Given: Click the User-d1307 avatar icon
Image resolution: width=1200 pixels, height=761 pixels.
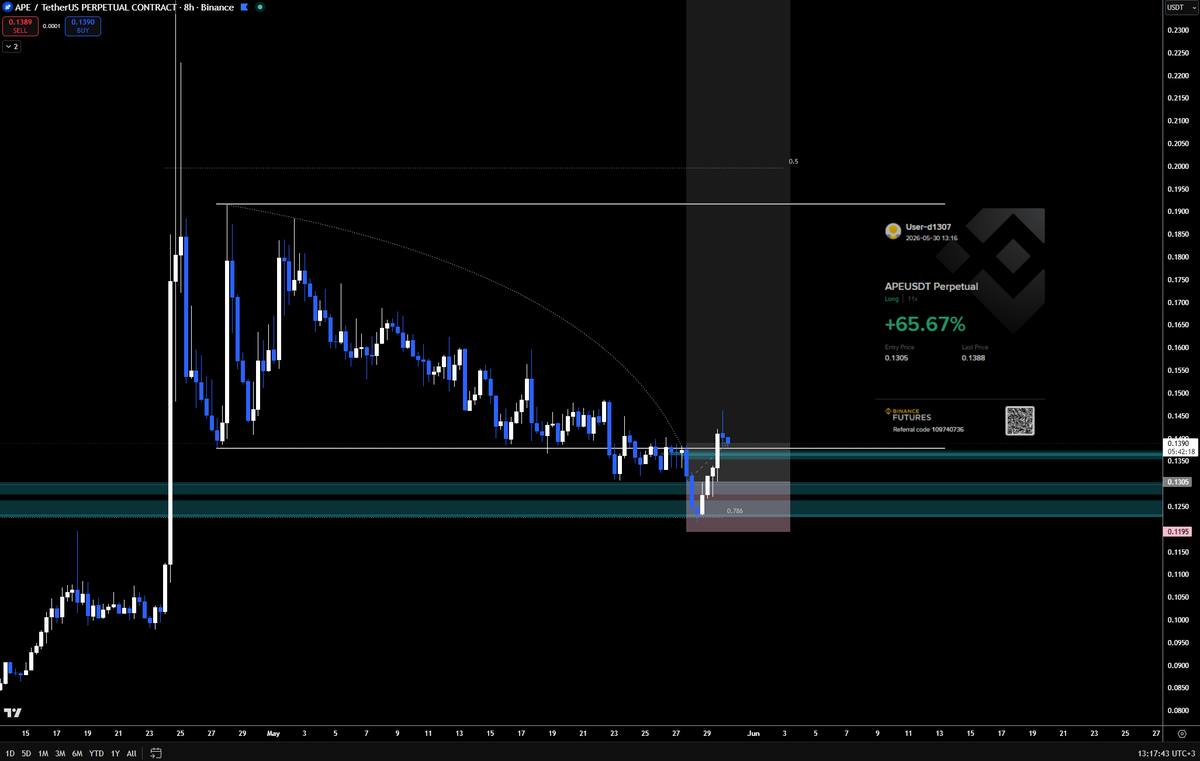Looking at the screenshot, I should (x=893, y=231).
